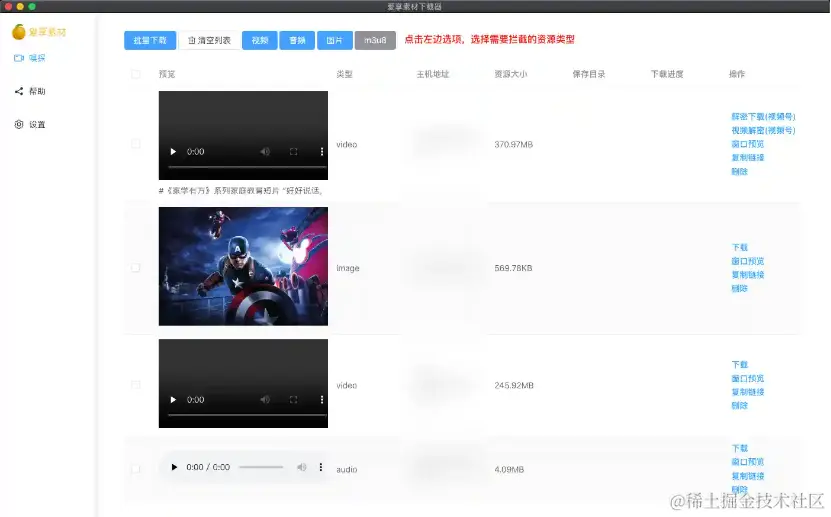Image resolution: width=831 pixels, height=517 pixels.
Task: Click the 主机地址 column header
Action: point(432,74)
